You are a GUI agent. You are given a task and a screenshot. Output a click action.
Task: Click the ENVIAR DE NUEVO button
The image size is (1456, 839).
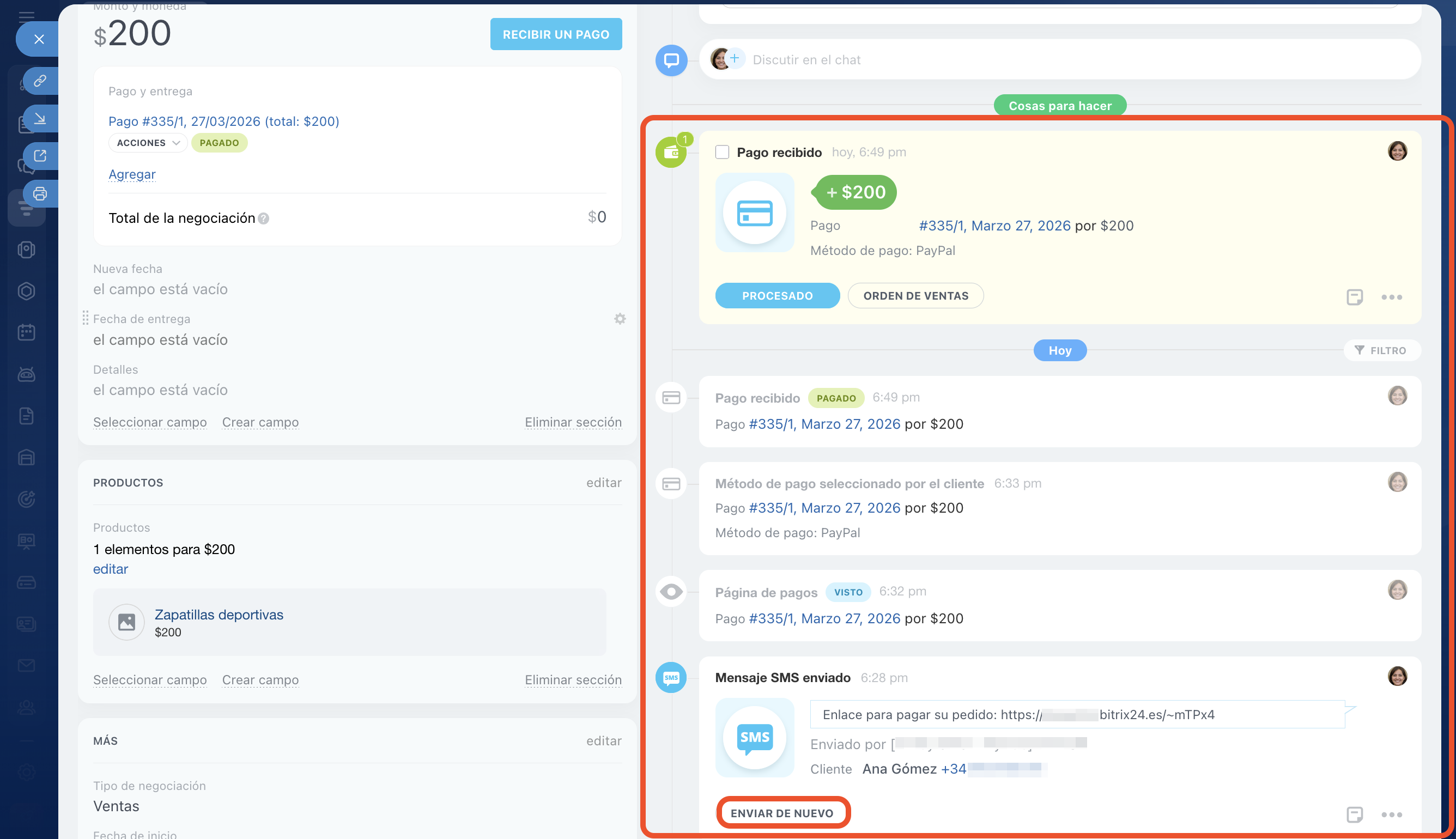781,813
